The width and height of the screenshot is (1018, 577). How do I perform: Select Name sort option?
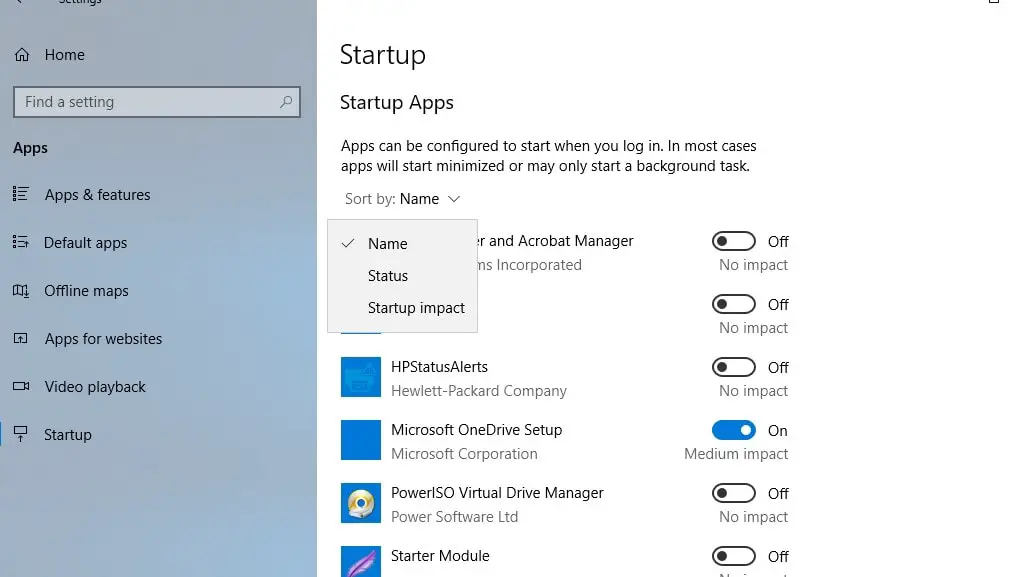click(403, 243)
